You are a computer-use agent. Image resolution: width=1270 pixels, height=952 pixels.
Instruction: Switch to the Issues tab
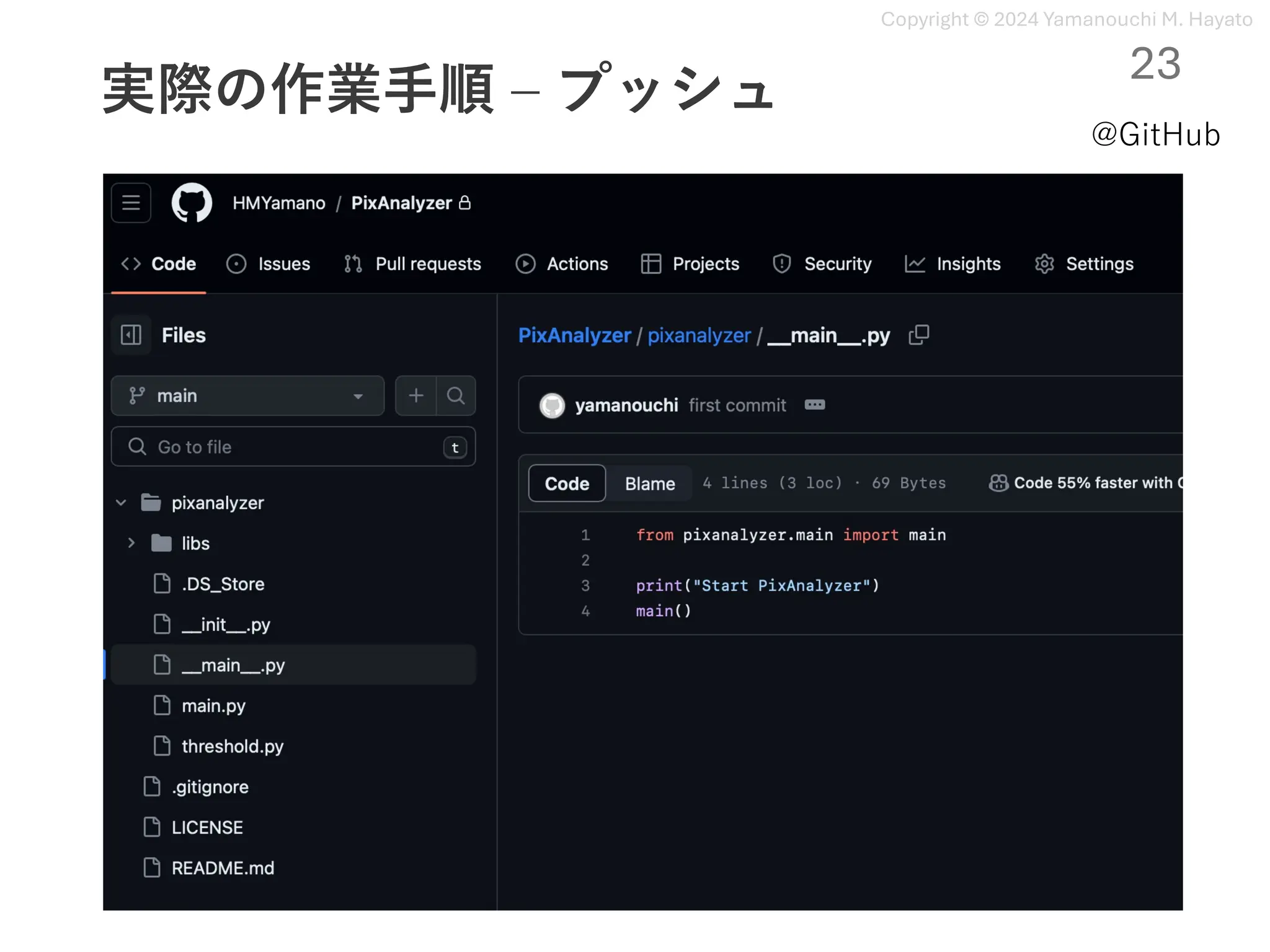(269, 264)
